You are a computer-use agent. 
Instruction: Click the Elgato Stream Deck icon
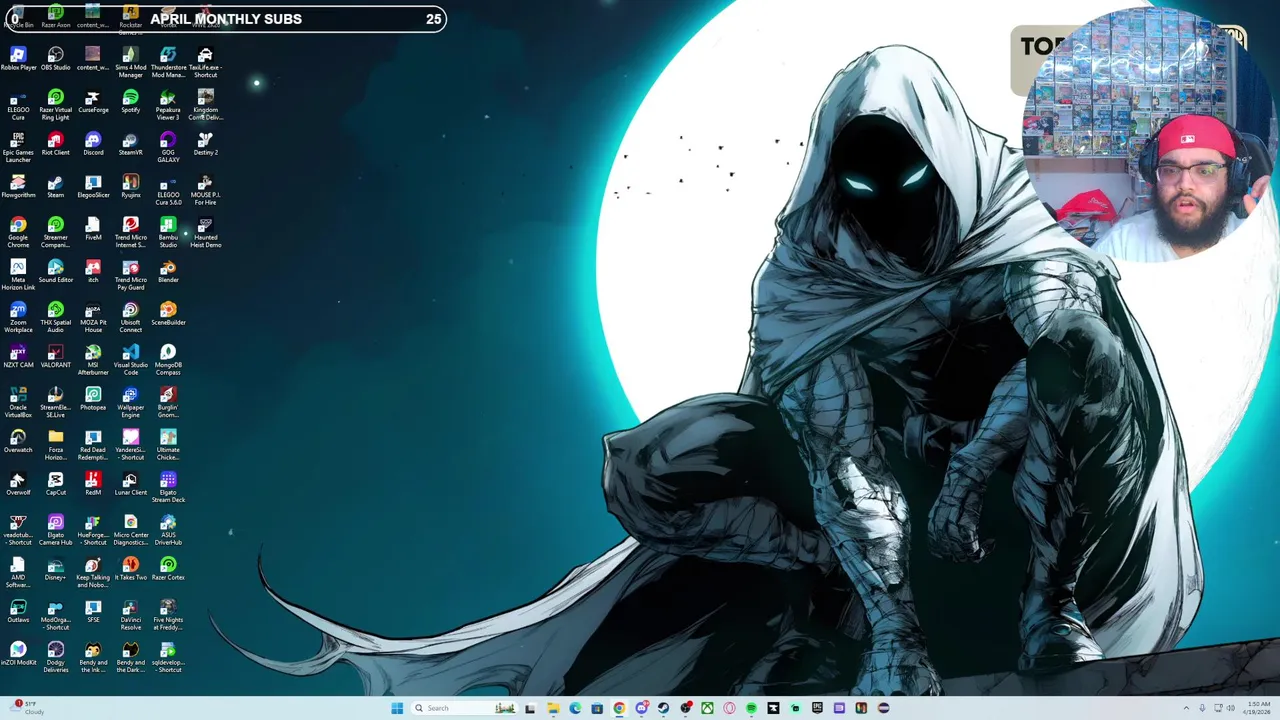(x=168, y=487)
